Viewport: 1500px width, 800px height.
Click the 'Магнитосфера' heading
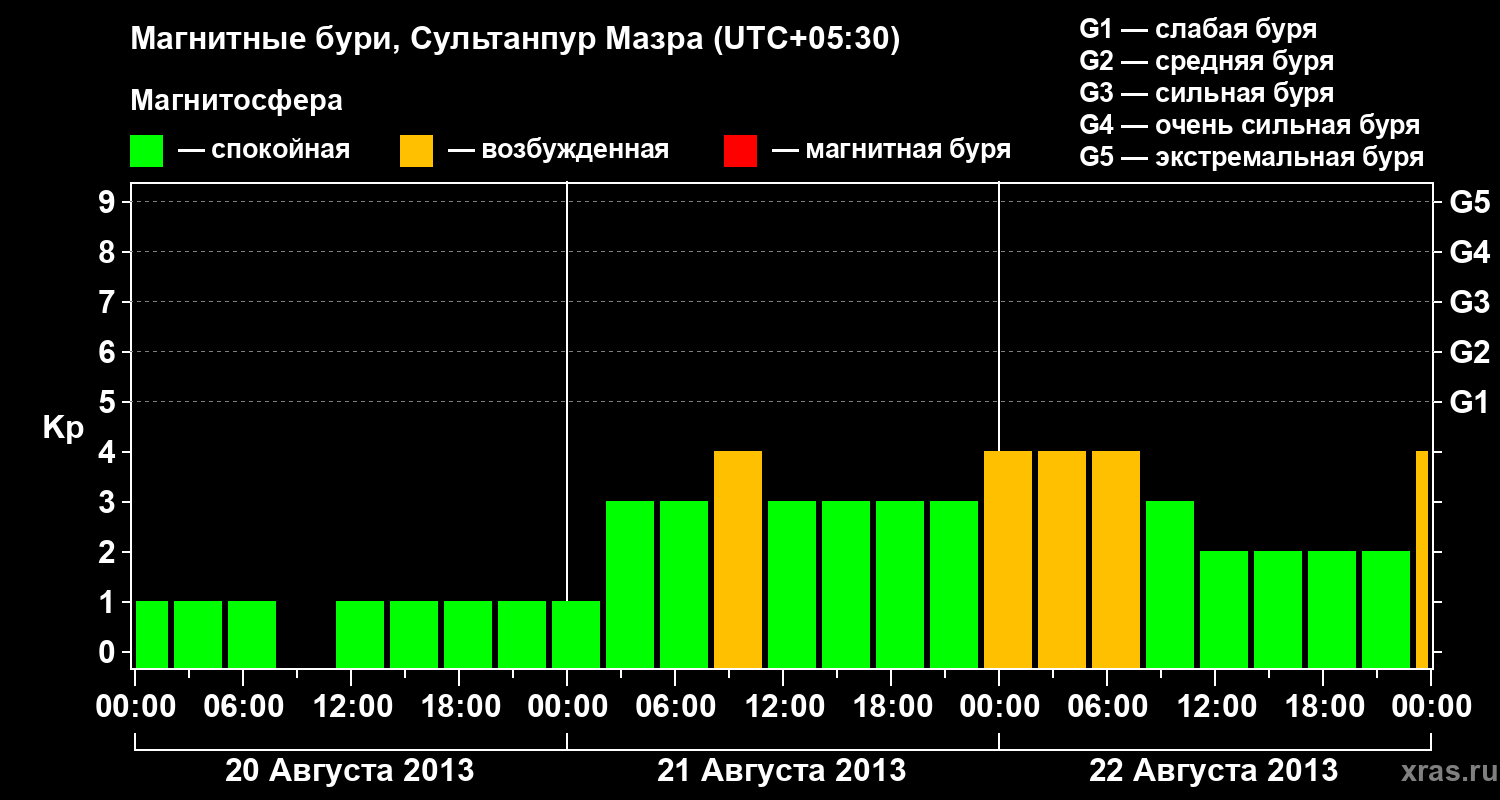(x=236, y=101)
